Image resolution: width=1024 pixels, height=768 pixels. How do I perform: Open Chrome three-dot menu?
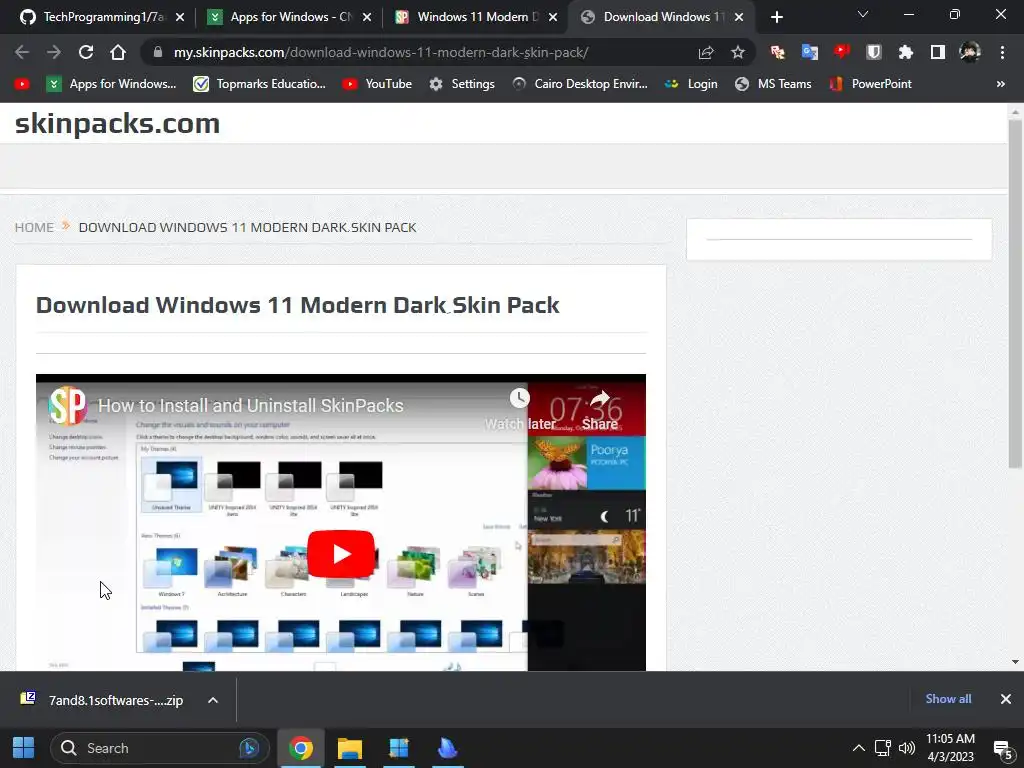pyautogui.click(x=1002, y=52)
